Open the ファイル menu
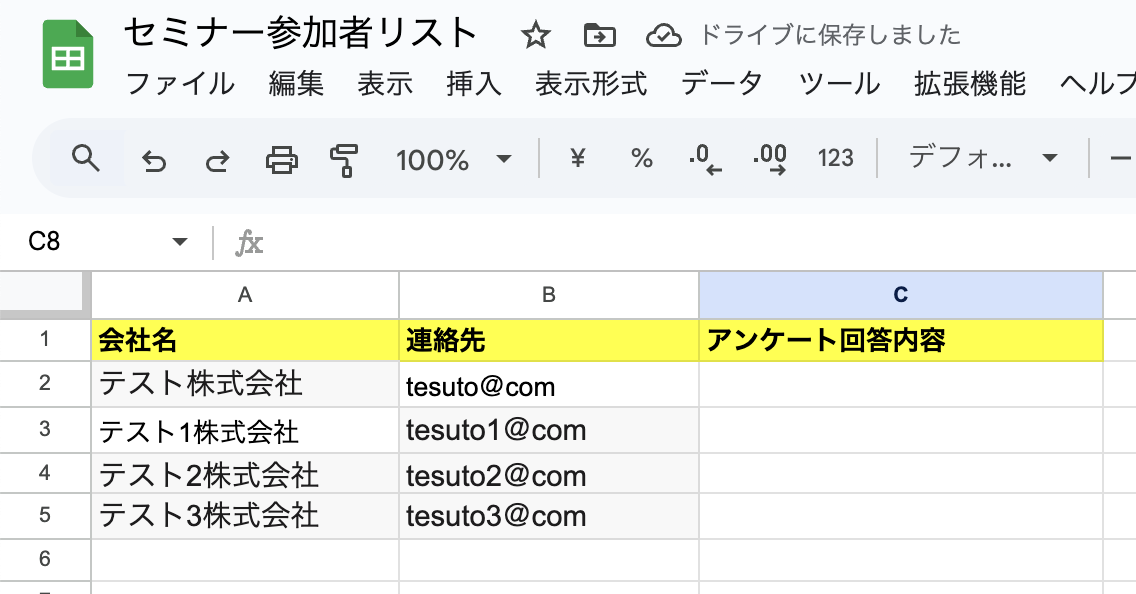 [180, 83]
